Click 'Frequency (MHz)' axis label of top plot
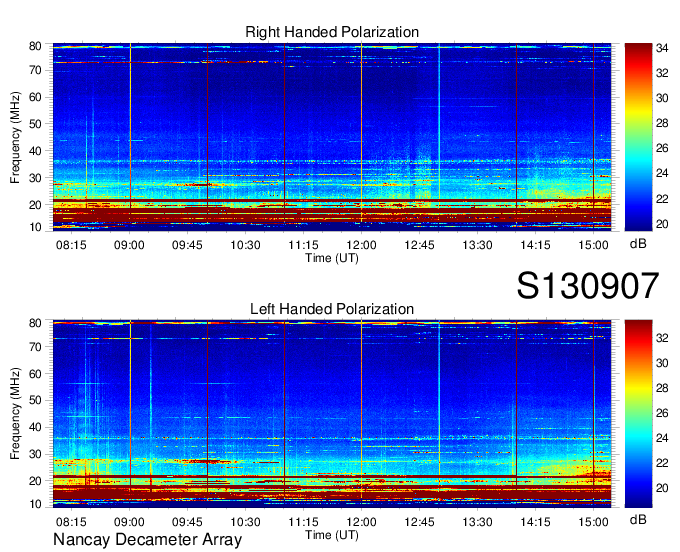Screen dimensions: 680x552 [15, 137]
